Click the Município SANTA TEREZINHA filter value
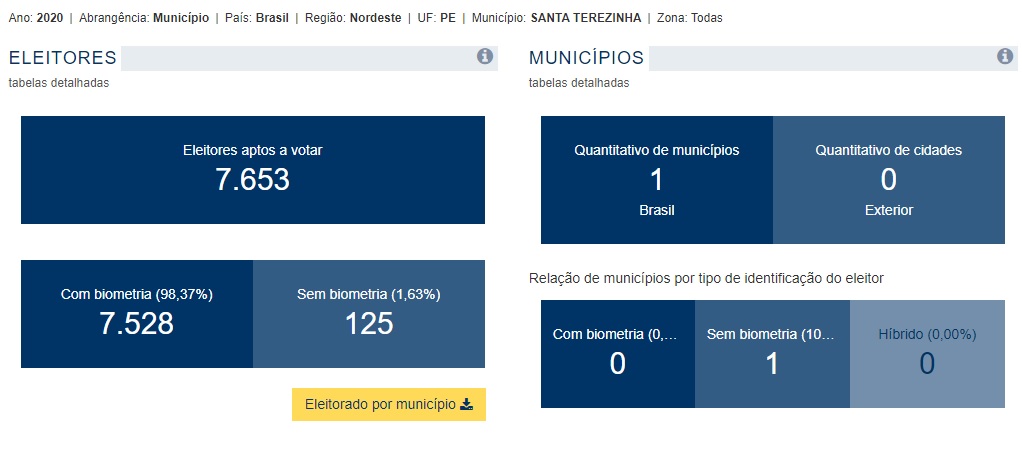Viewport: 1022px width, 453px height. point(586,18)
